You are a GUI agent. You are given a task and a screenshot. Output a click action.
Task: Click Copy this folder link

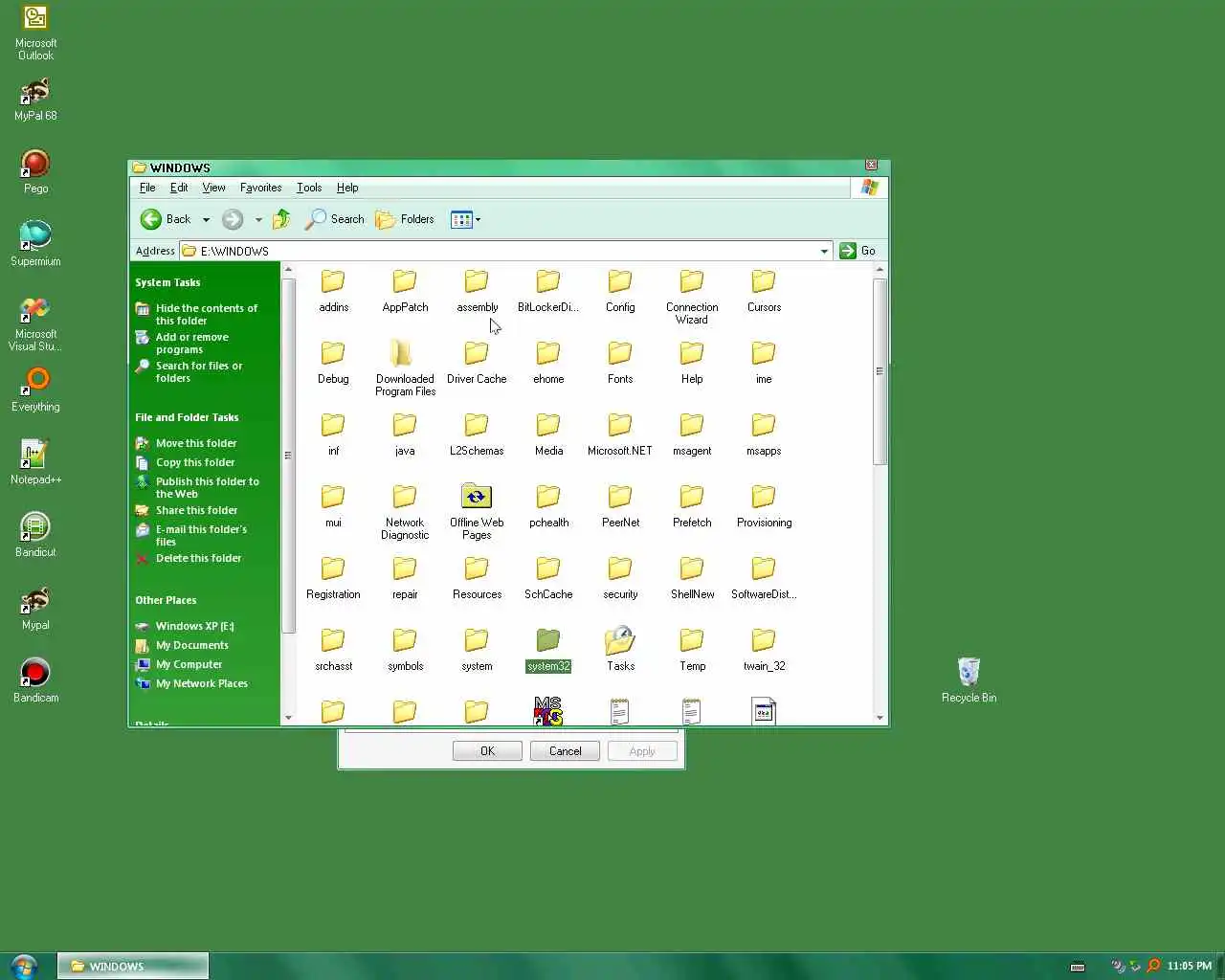[195, 462]
